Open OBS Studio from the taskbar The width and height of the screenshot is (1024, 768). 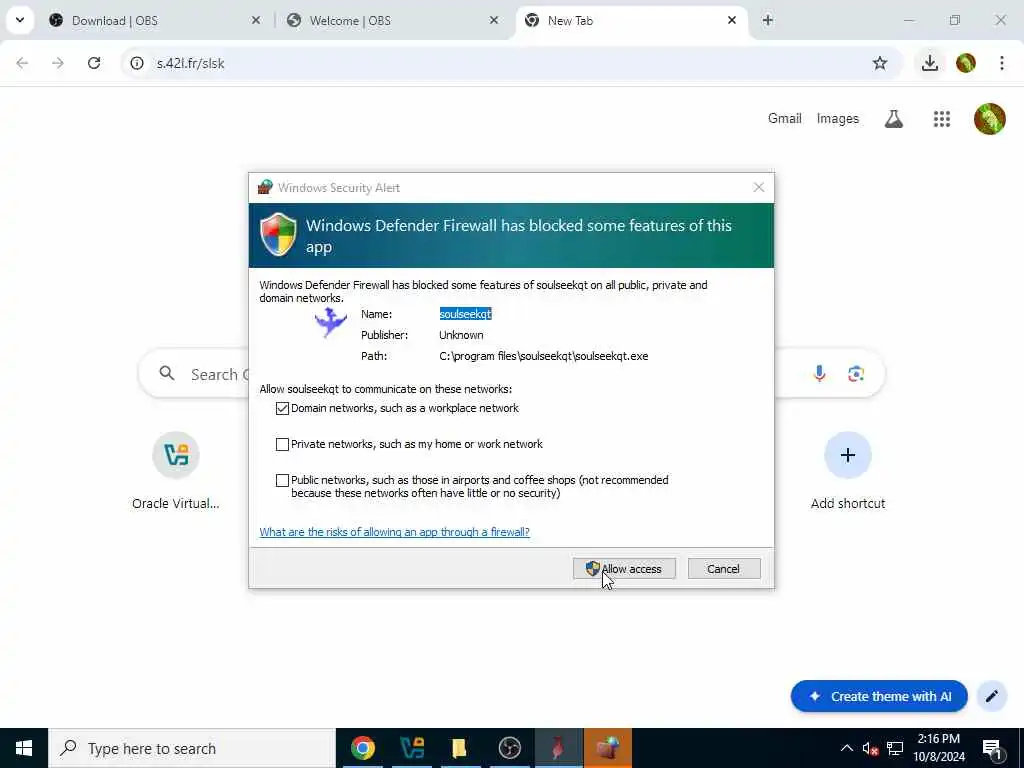(509, 748)
